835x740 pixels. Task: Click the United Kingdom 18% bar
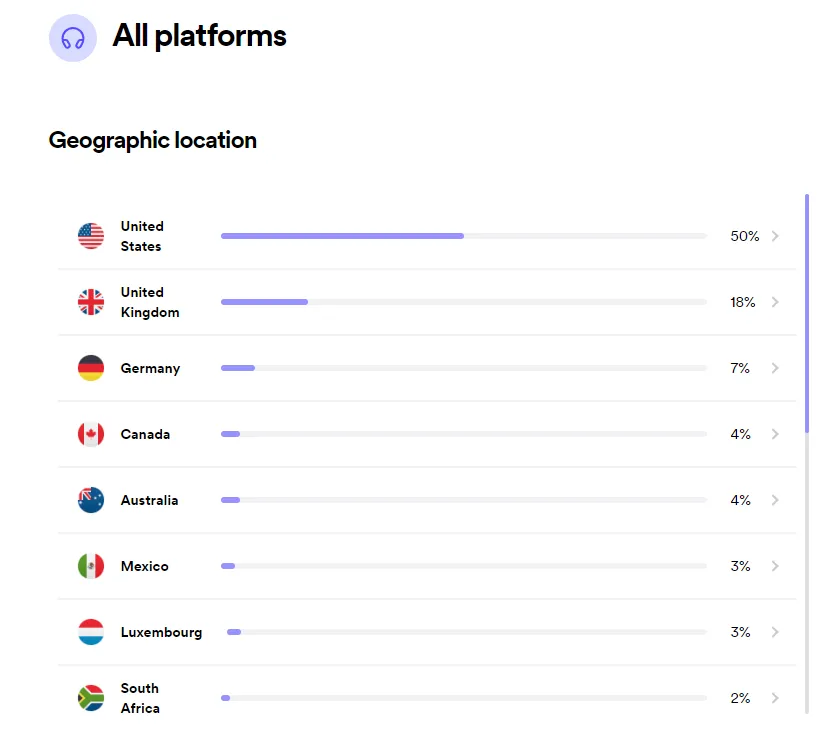tap(464, 302)
